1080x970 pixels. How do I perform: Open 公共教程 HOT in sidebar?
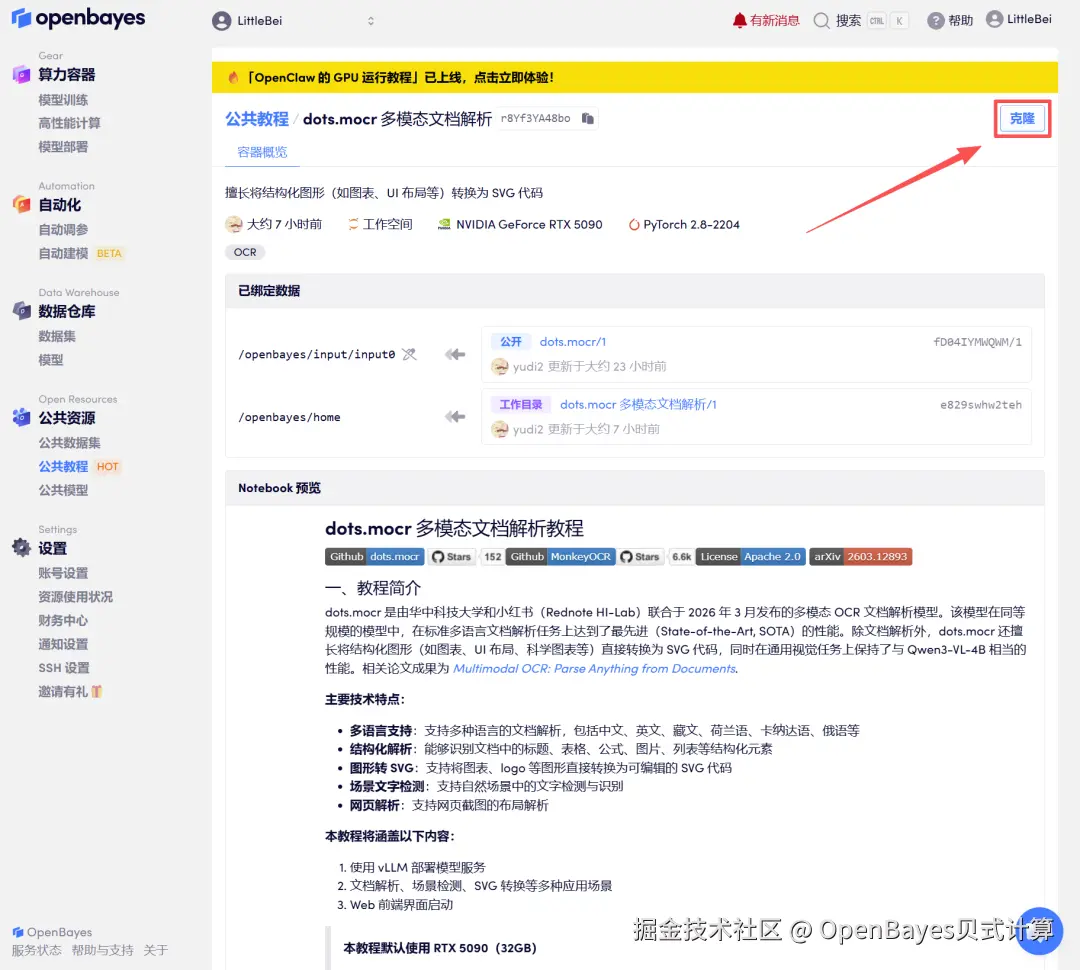[x=79, y=466]
